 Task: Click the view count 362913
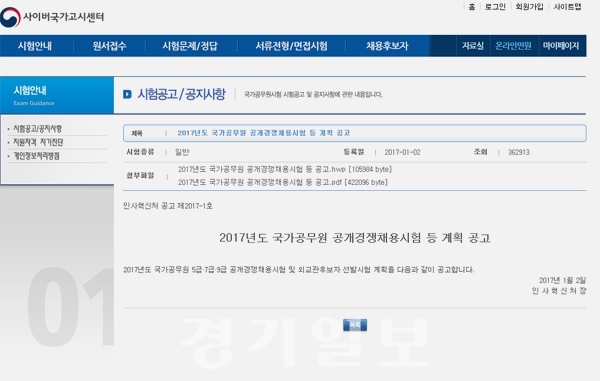(519, 152)
